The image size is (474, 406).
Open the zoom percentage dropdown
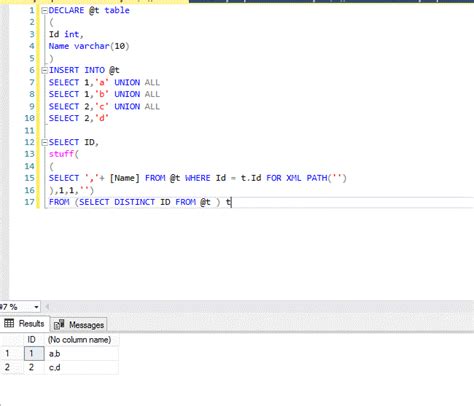point(36,307)
